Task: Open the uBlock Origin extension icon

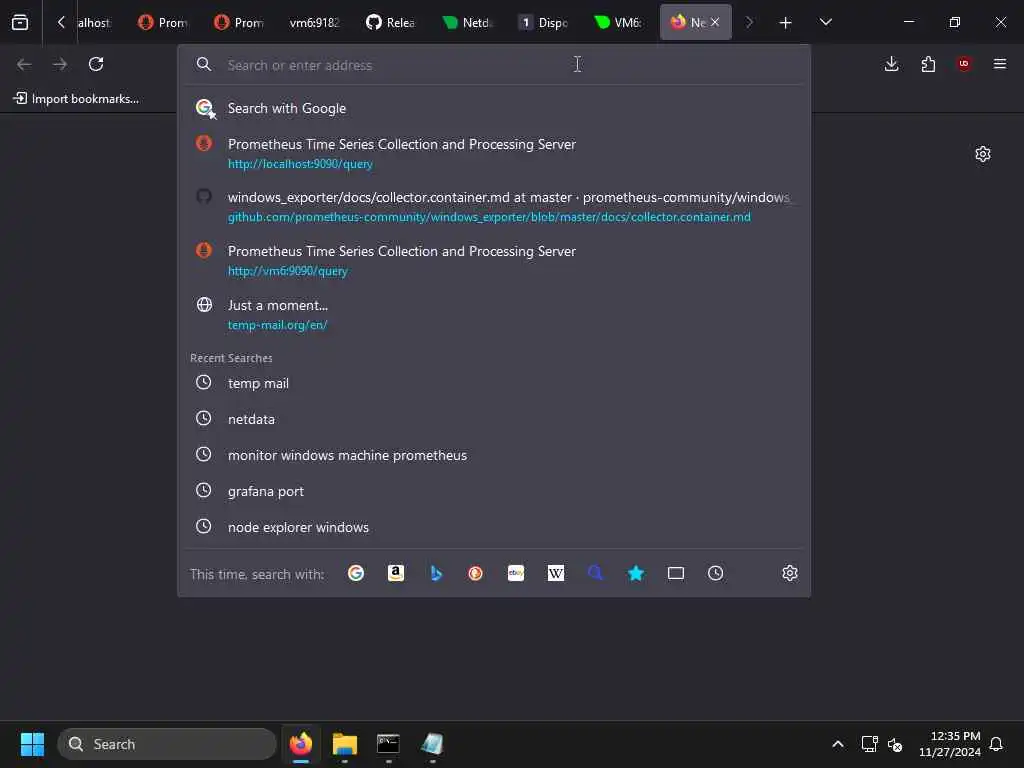Action: tap(964, 64)
